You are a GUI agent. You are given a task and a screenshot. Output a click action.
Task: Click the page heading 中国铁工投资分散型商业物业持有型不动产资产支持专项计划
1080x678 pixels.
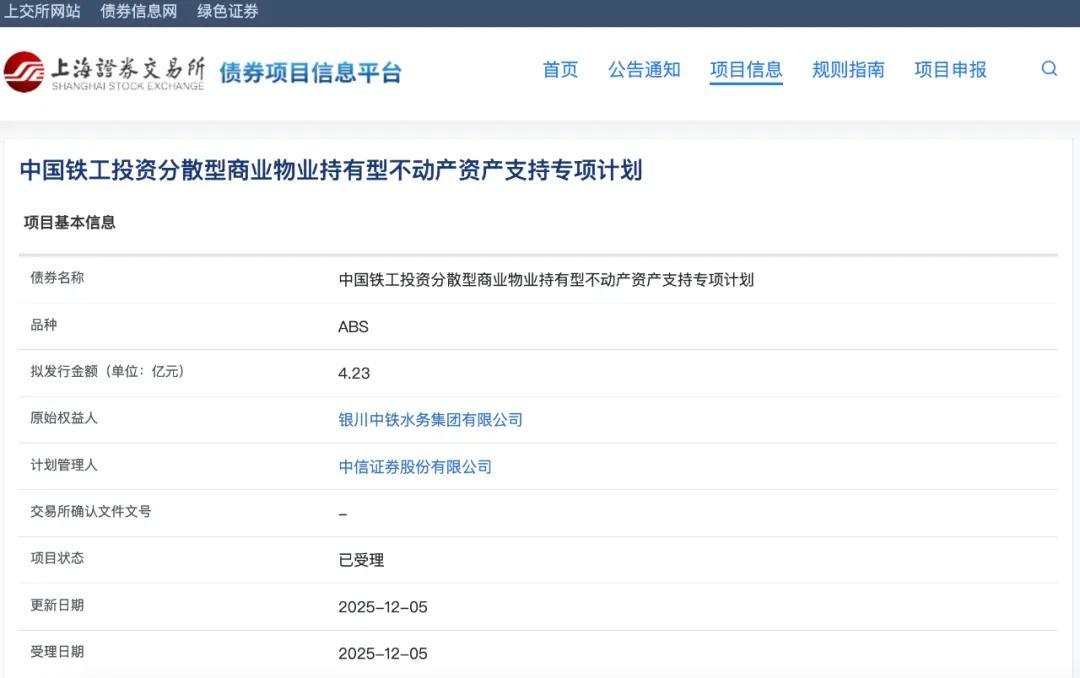point(331,170)
